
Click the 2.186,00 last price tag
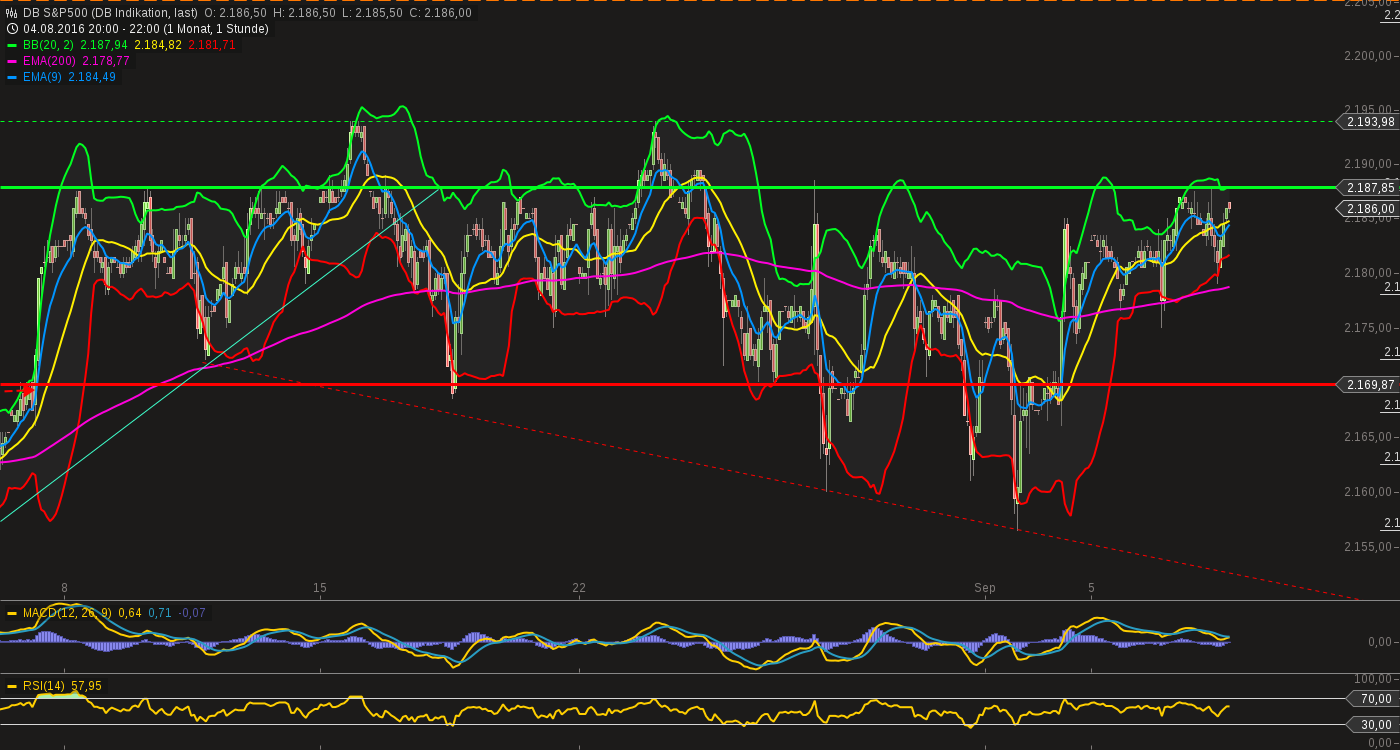point(1369,209)
